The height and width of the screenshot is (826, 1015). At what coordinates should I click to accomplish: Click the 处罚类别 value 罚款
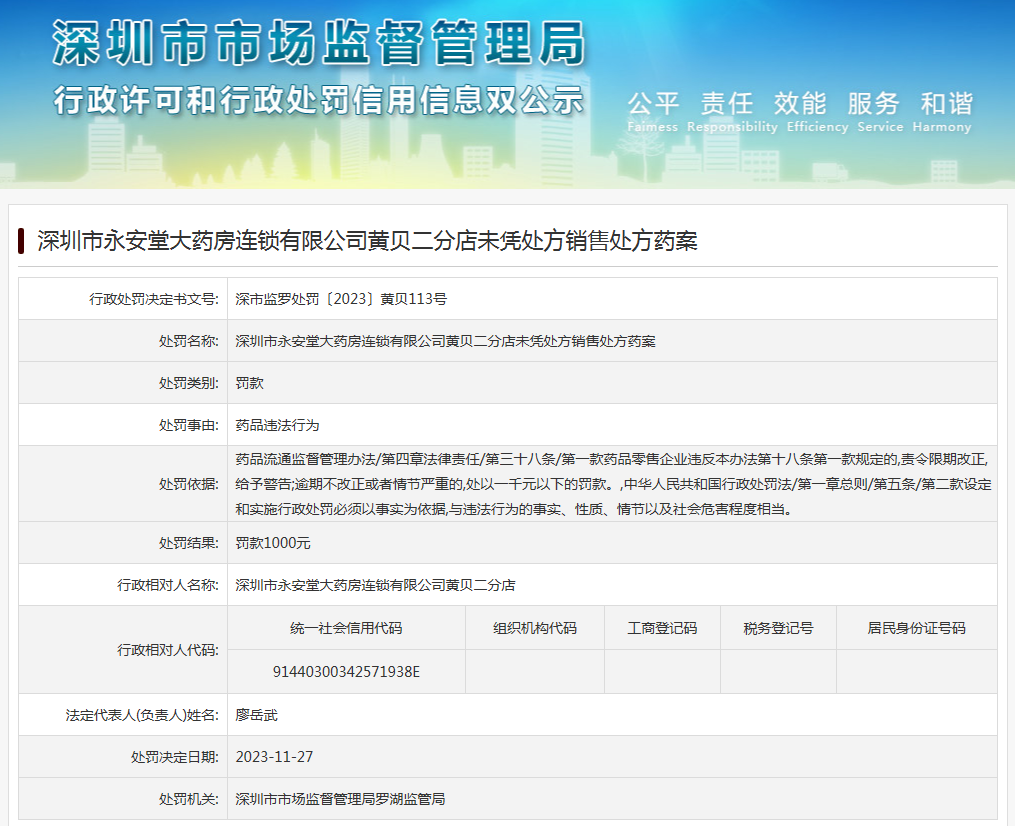[x=249, y=383]
